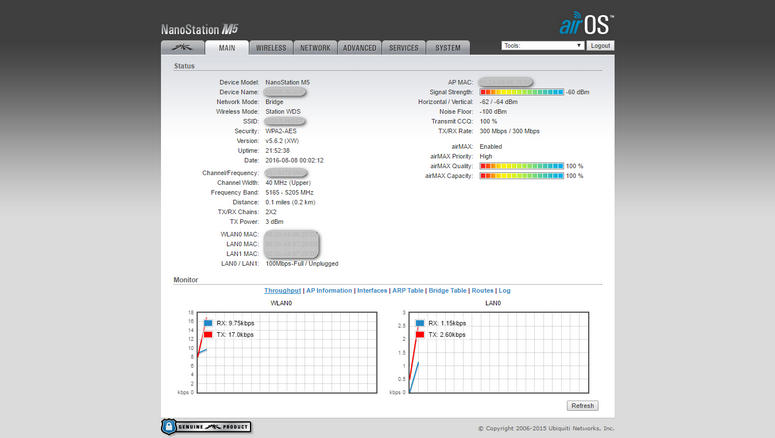Image resolution: width=775 pixels, height=438 pixels.
Task: Click the Refresh button
Action: pos(582,406)
